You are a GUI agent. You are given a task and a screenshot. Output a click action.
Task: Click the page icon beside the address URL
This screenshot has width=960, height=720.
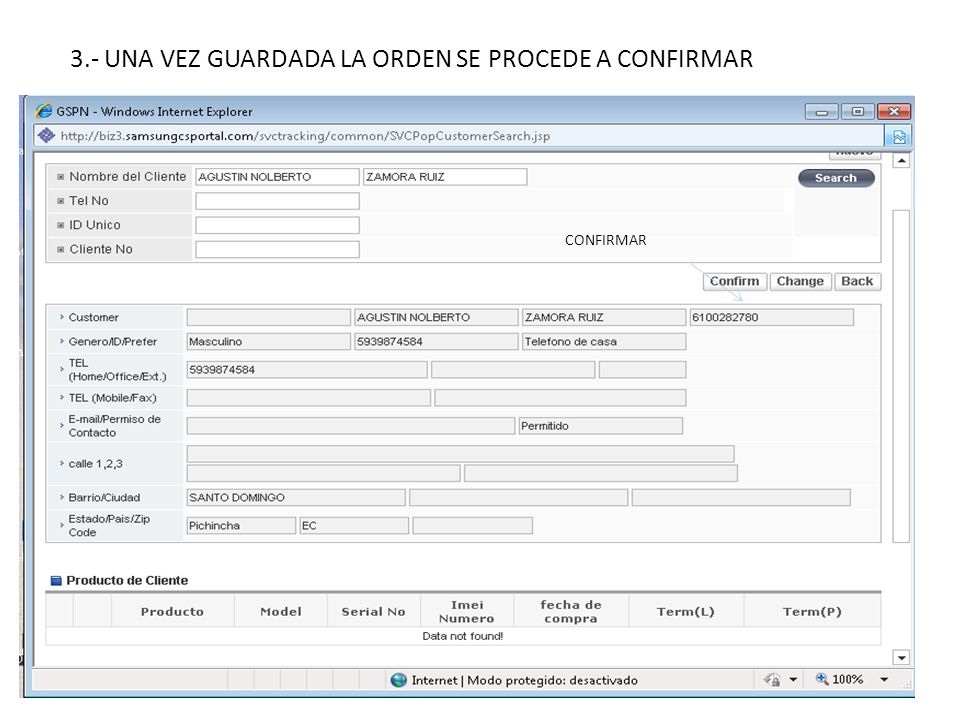[x=46, y=135]
